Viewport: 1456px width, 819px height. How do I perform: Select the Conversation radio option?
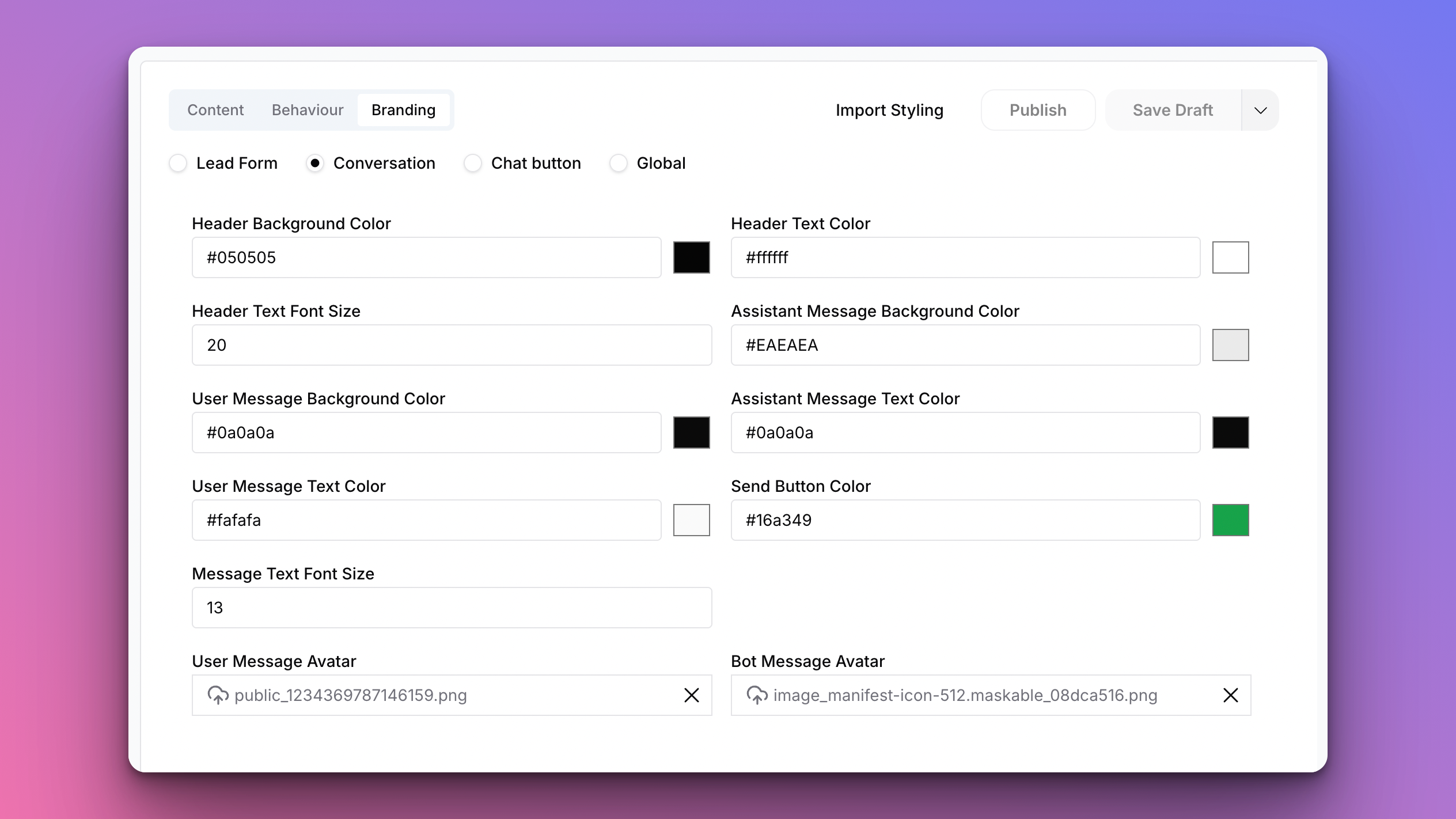coord(315,163)
